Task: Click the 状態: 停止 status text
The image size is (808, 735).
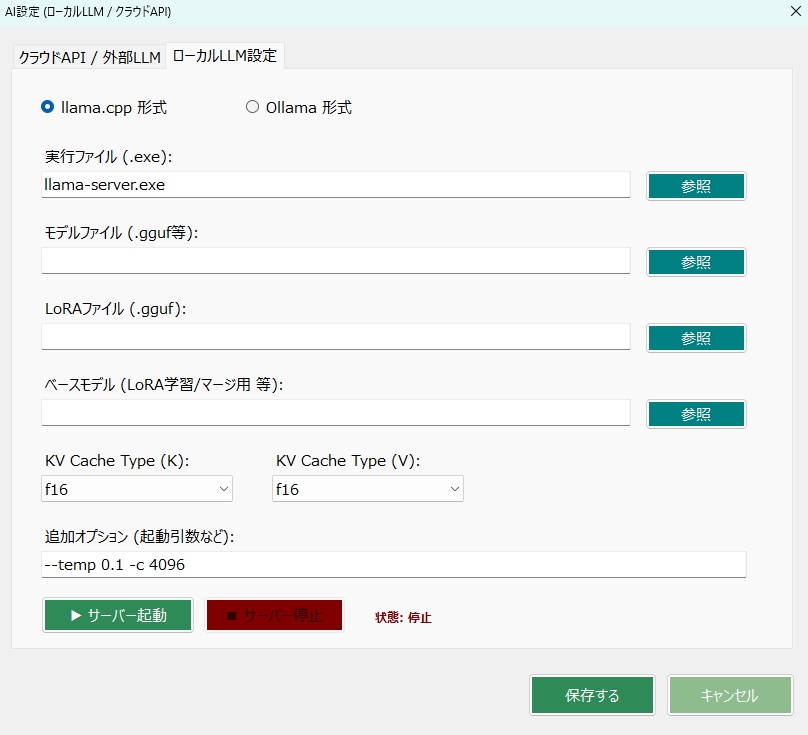Action: click(x=403, y=617)
